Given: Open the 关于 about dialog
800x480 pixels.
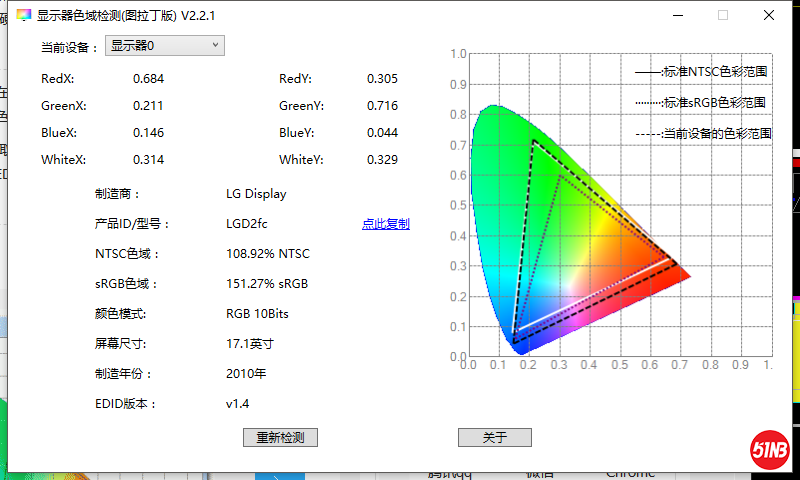Looking at the screenshot, I should [494, 438].
